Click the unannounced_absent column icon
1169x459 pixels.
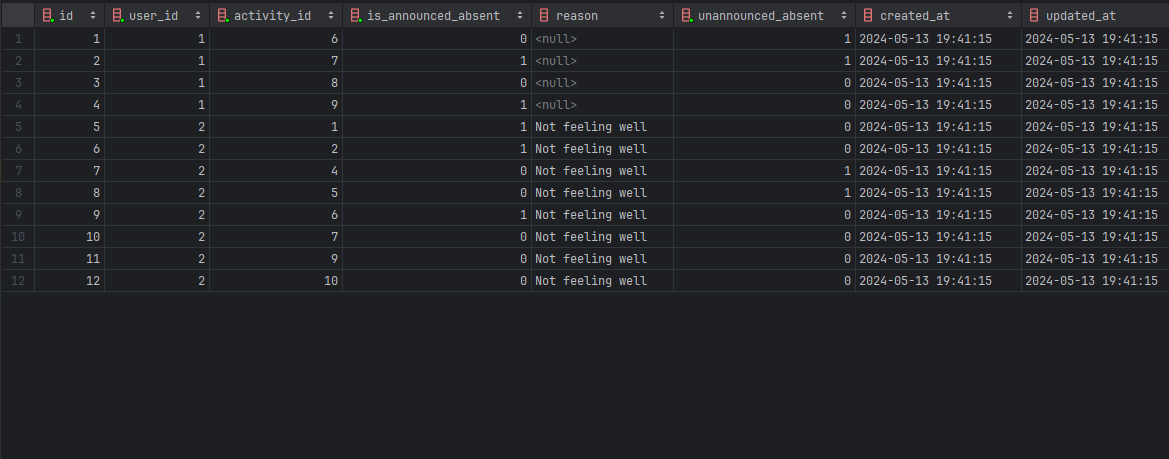pos(686,16)
